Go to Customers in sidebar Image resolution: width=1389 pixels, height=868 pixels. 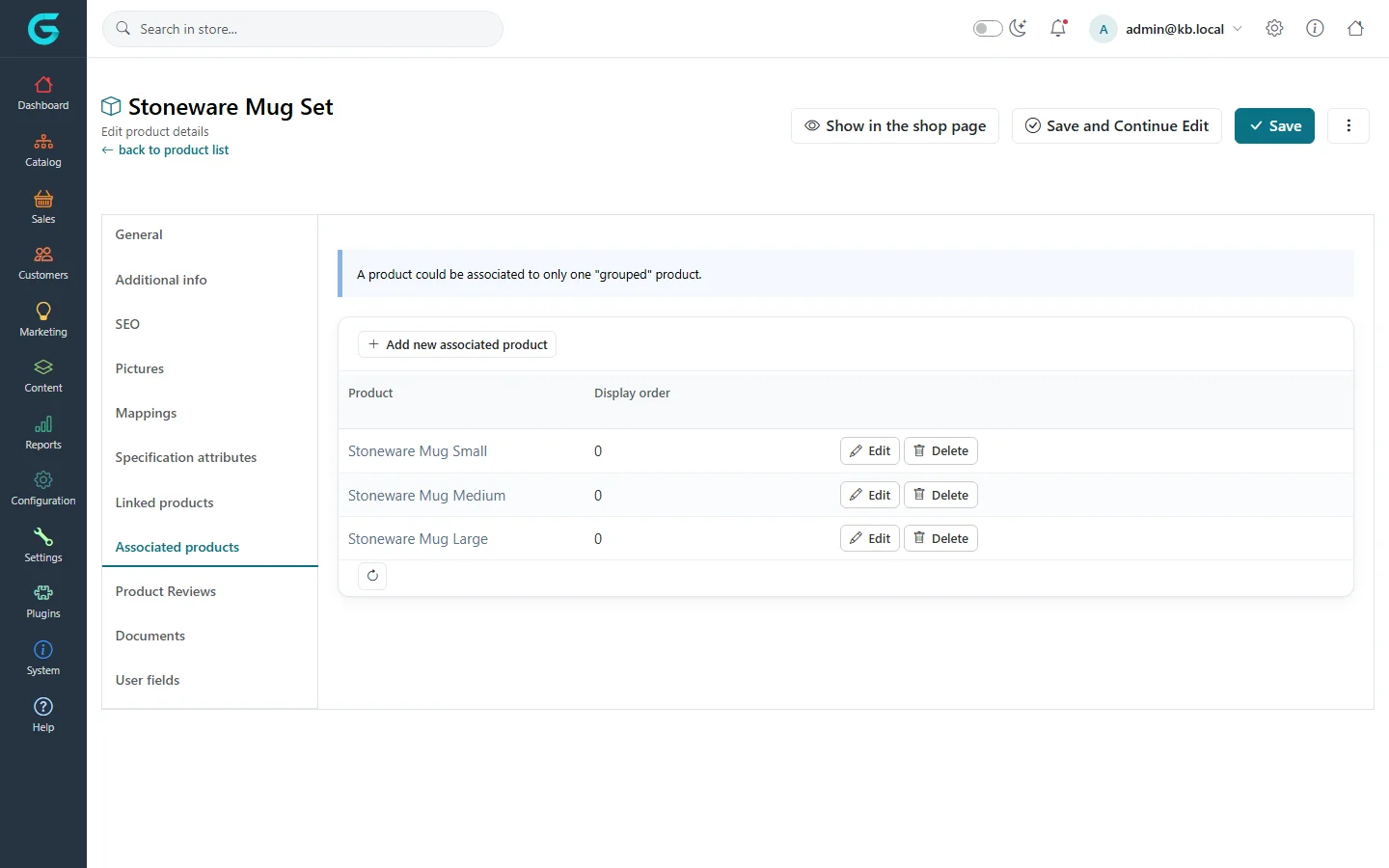(43, 263)
